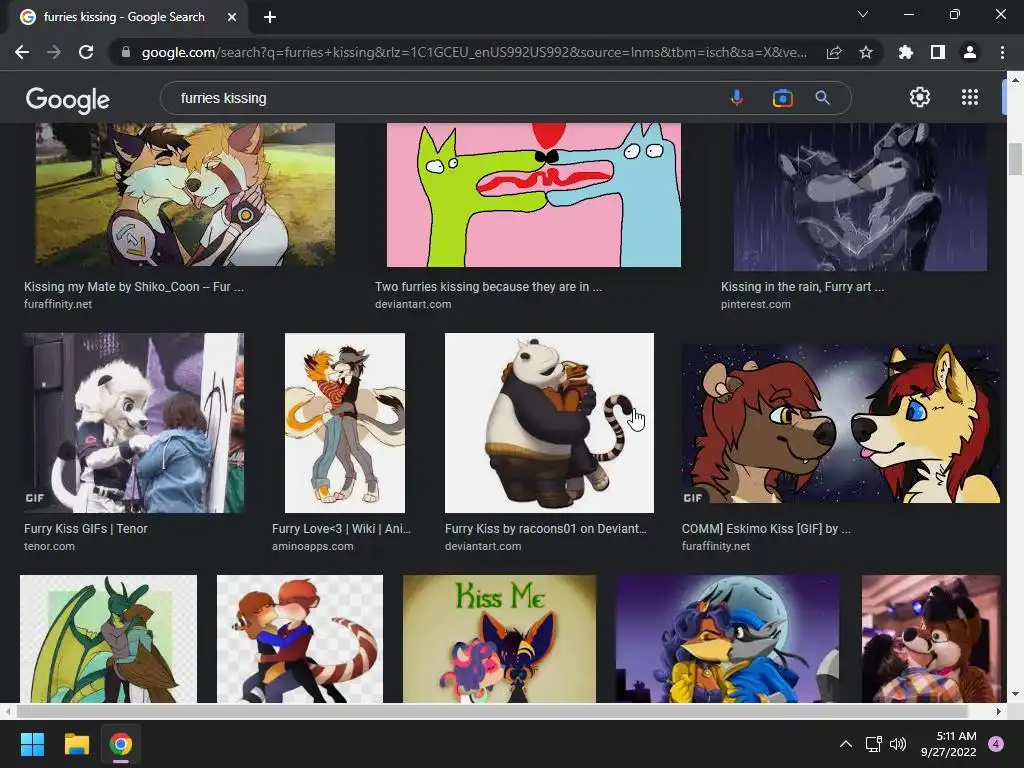Open the Chrome profile menu
1024x768 pixels.
click(x=970, y=52)
